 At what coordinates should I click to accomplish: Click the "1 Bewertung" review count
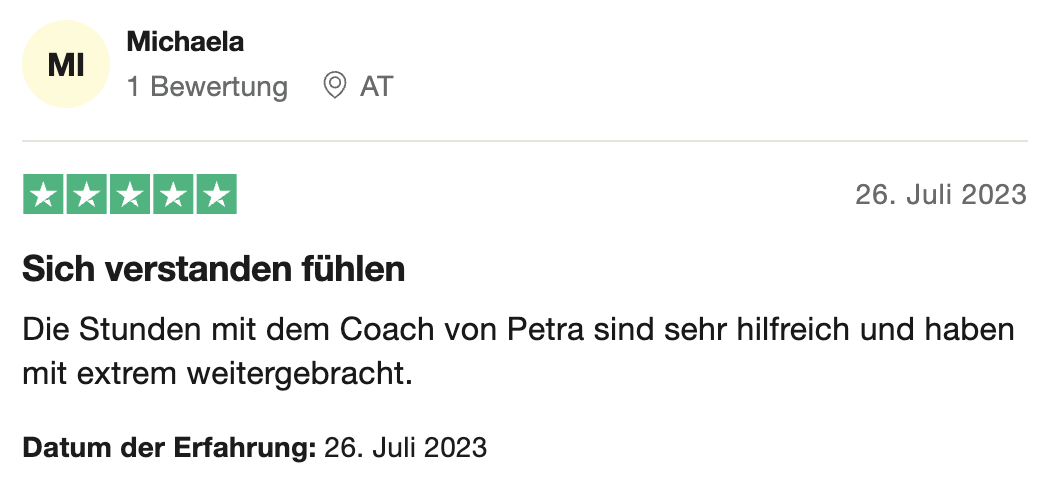pyautogui.click(x=207, y=87)
